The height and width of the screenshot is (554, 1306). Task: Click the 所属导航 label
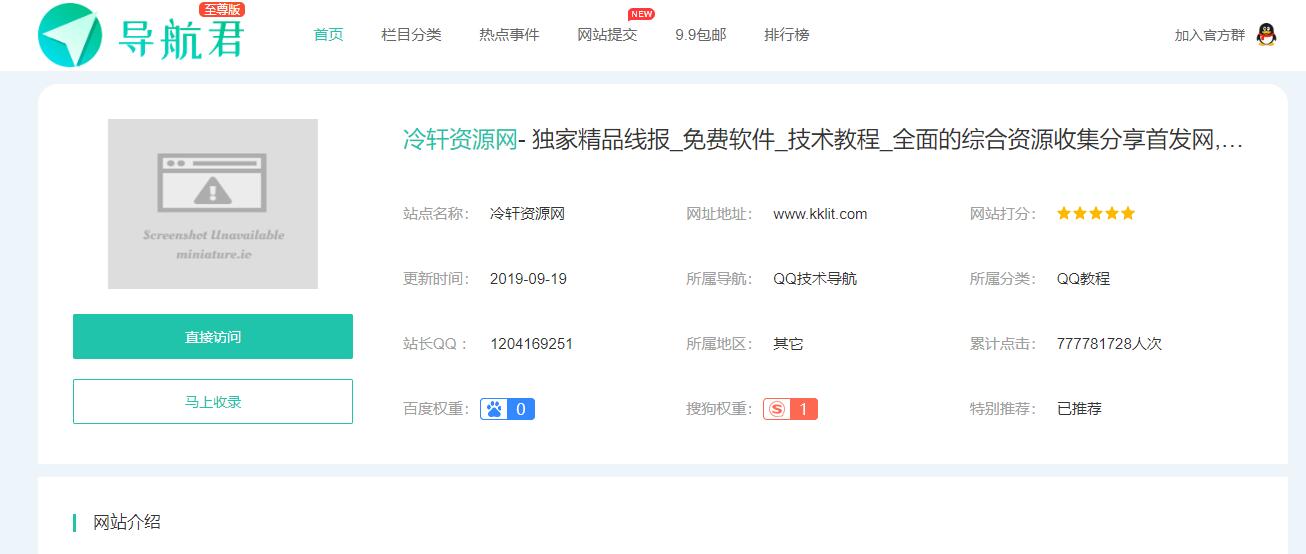click(x=719, y=279)
